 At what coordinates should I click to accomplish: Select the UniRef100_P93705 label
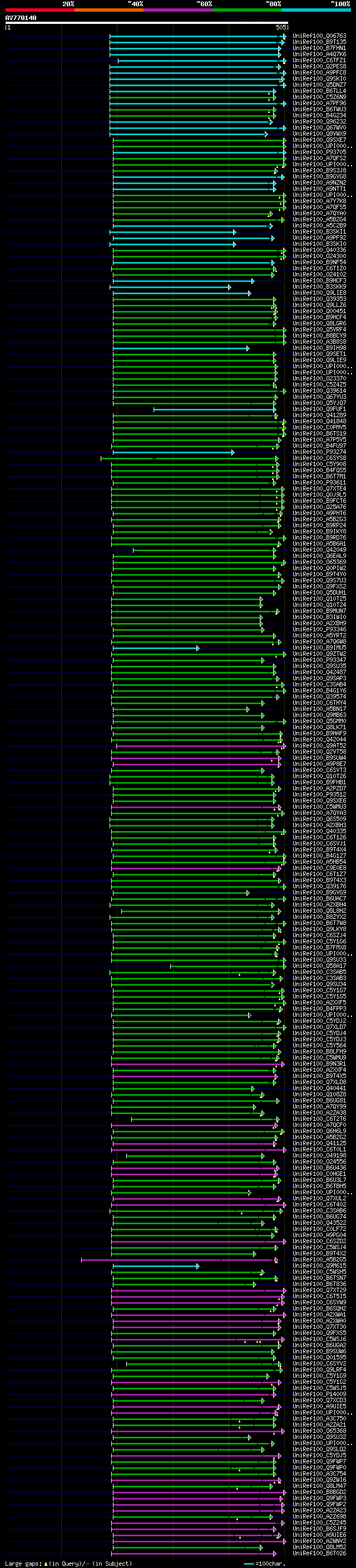coord(319,152)
